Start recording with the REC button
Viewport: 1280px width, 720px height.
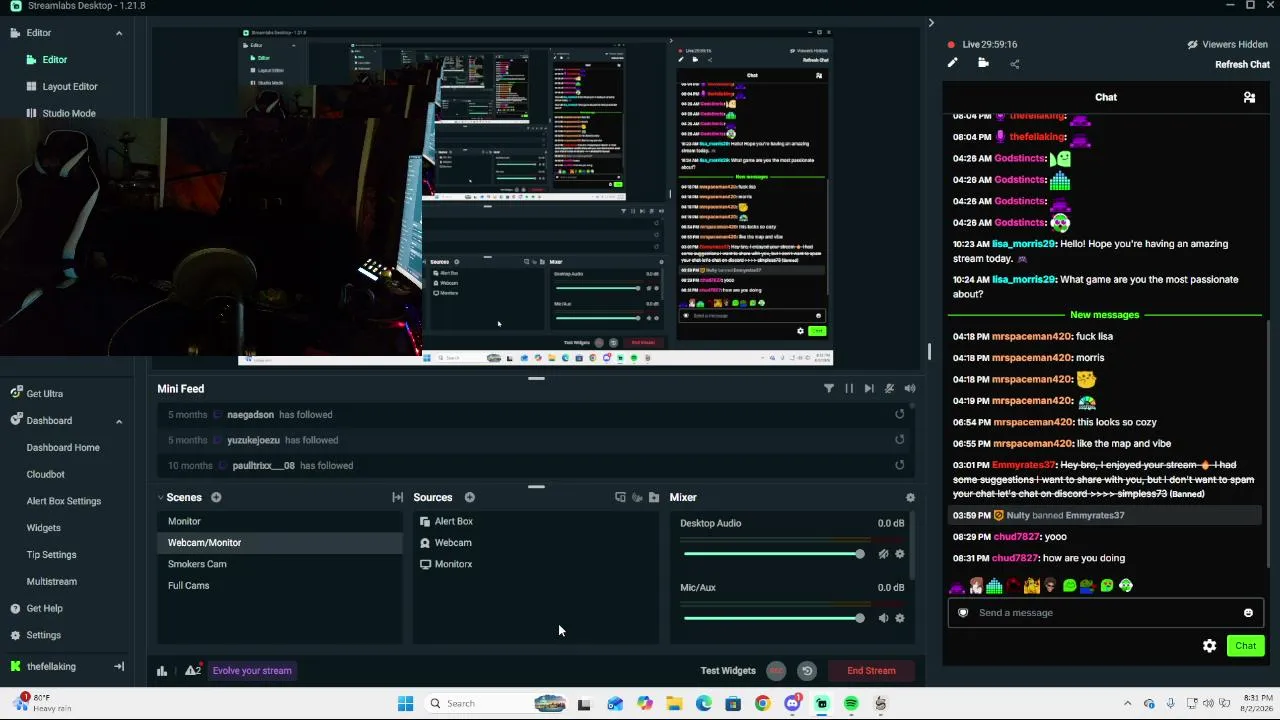tap(776, 671)
